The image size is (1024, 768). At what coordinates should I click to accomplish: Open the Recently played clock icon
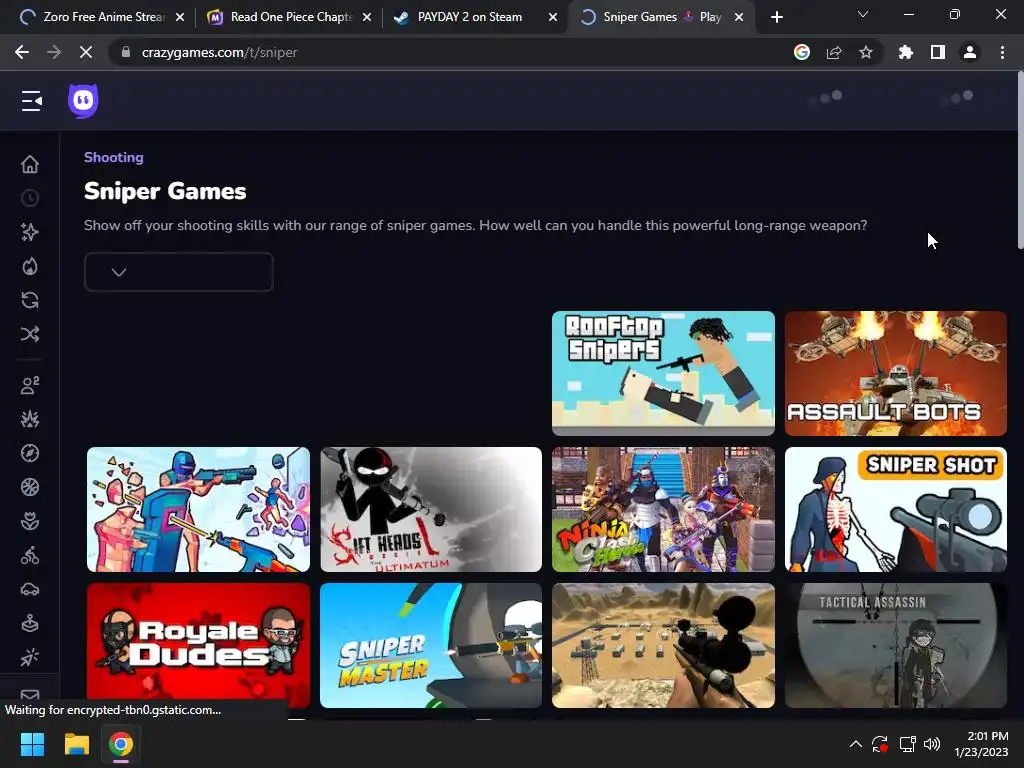(29, 198)
